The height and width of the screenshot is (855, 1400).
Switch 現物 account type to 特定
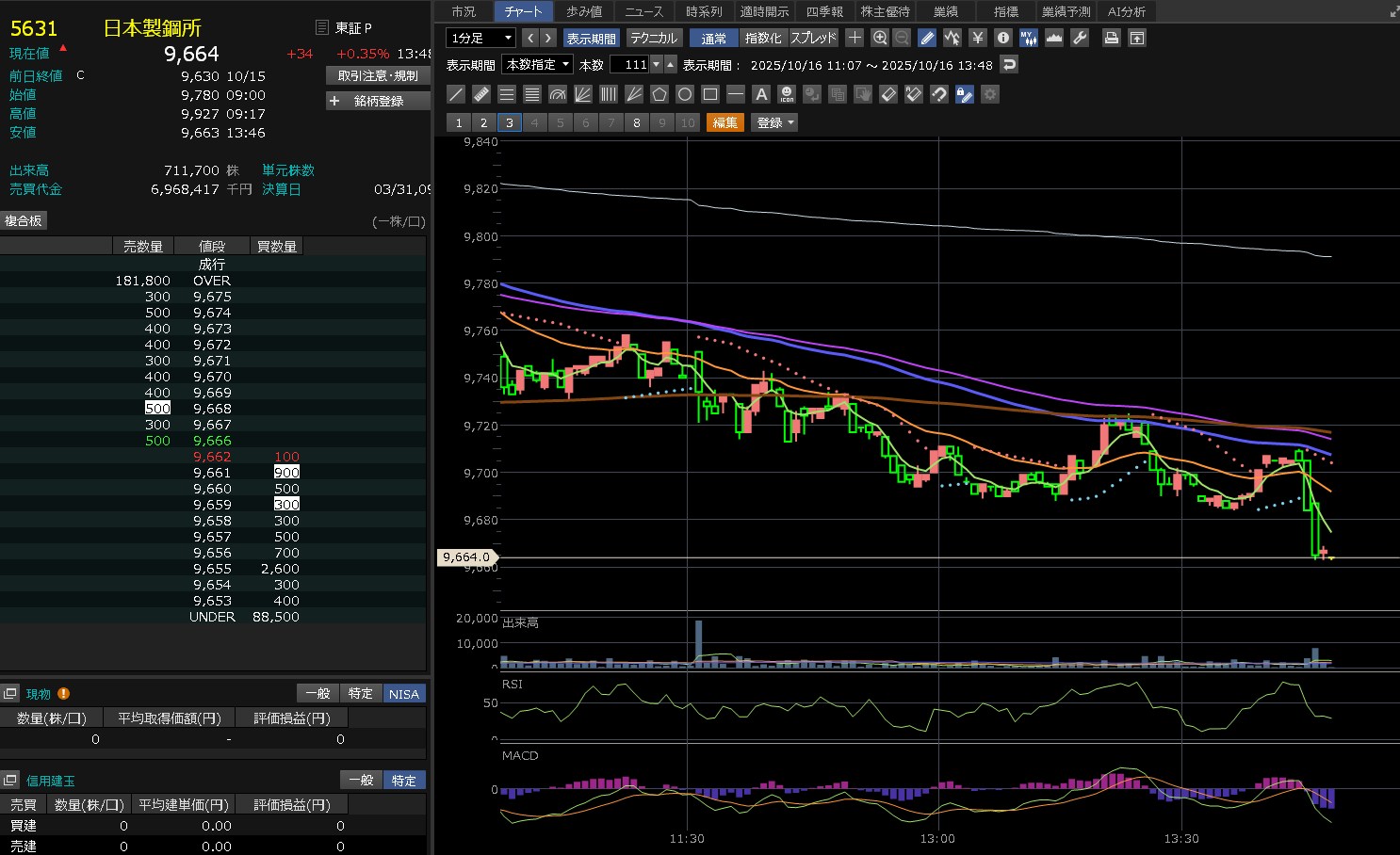[x=360, y=693]
